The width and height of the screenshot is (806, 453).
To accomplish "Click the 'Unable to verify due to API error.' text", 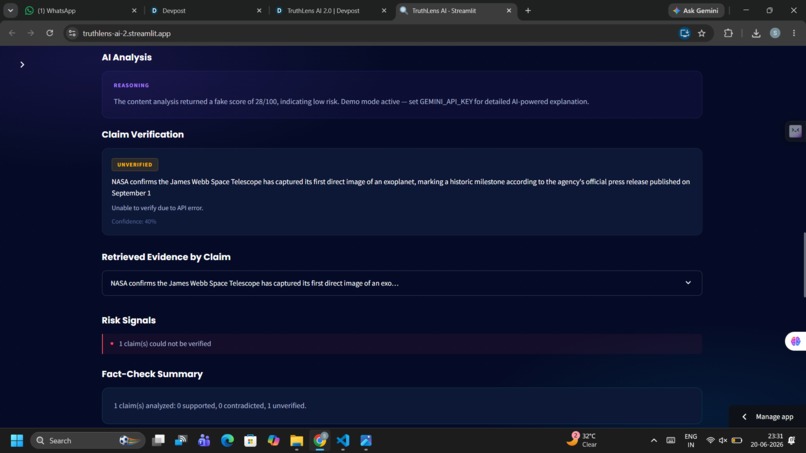I will click(x=157, y=208).
